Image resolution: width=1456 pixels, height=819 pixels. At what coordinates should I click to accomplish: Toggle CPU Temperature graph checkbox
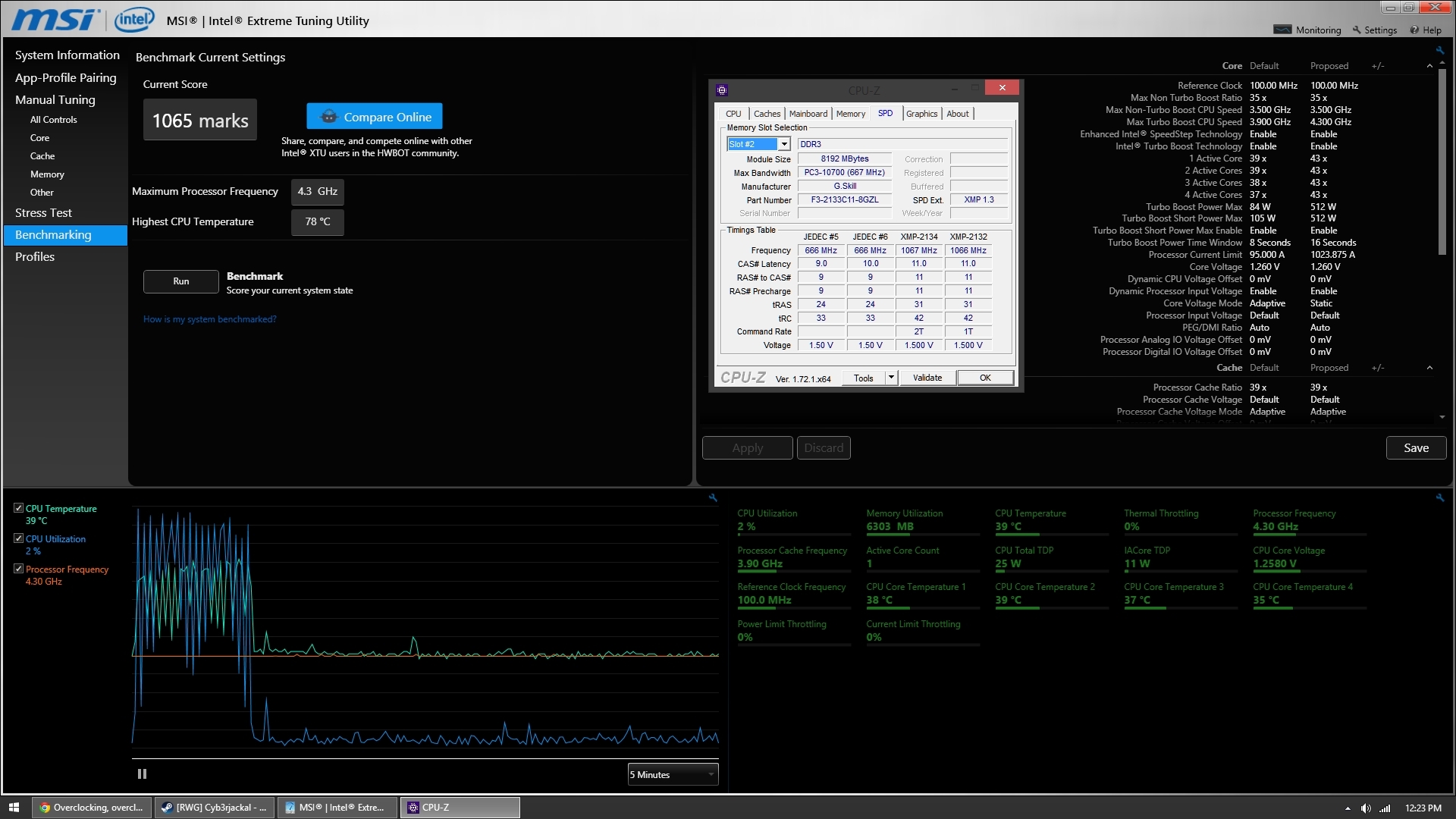19,508
